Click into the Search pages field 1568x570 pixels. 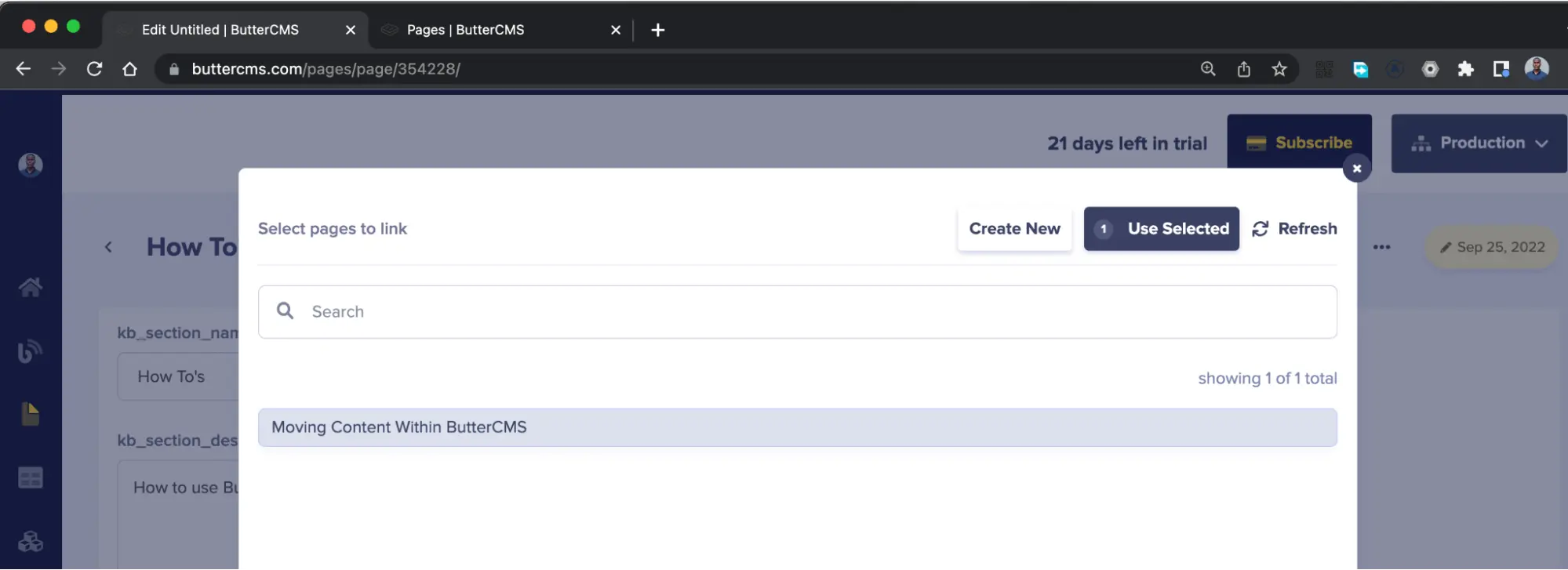coord(798,312)
